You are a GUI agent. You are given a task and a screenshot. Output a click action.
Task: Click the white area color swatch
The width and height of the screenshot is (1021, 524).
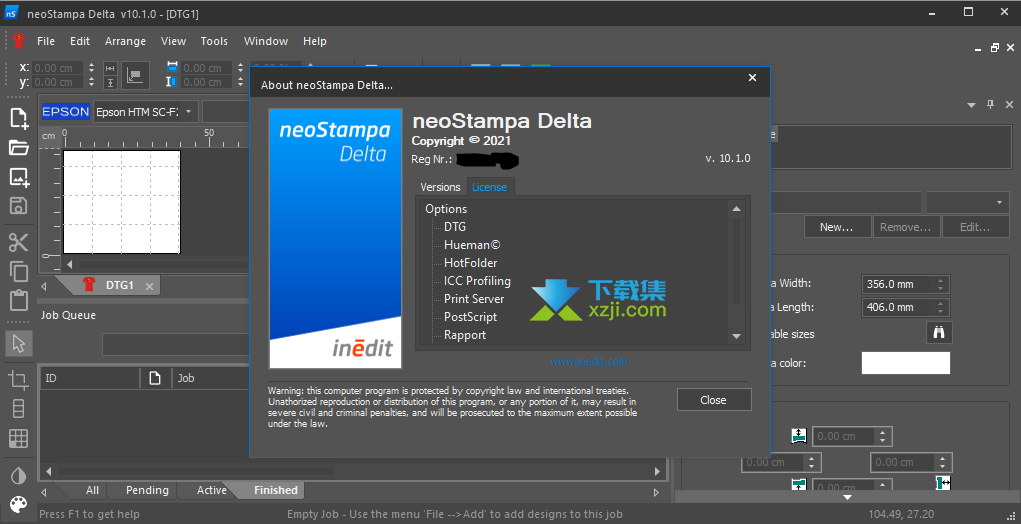[x=906, y=363]
